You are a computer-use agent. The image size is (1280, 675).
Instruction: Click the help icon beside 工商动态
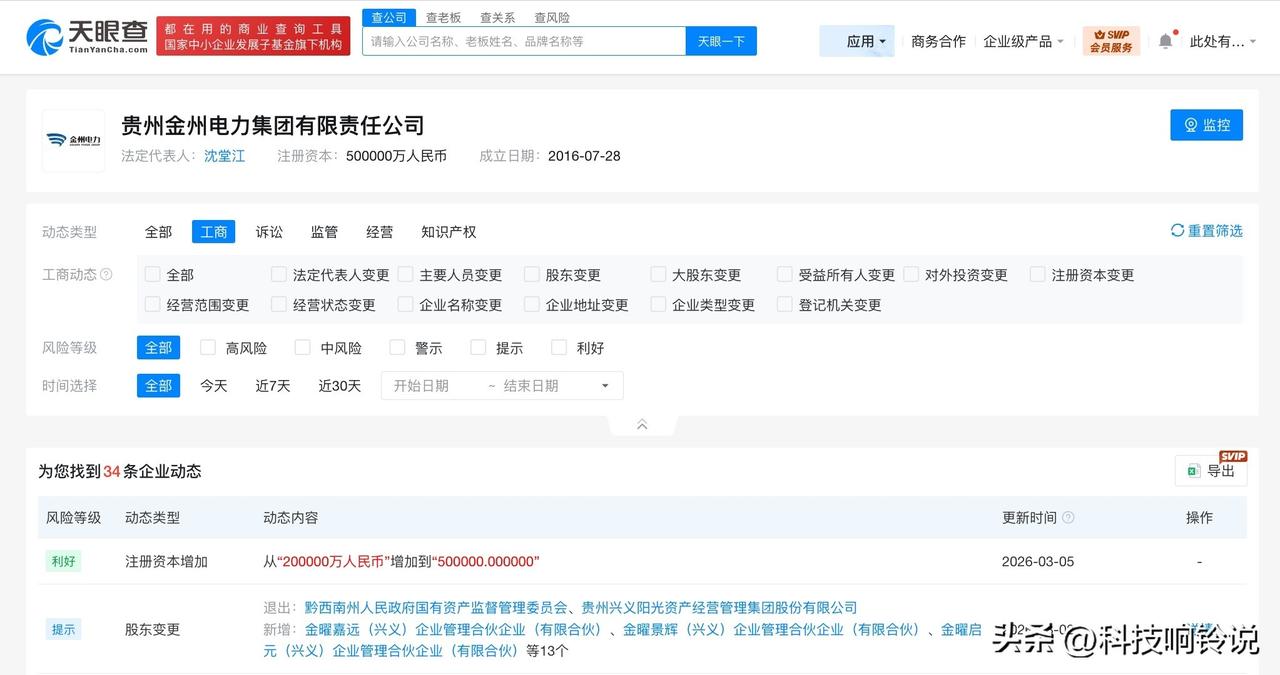pyautogui.click(x=106, y=275)
